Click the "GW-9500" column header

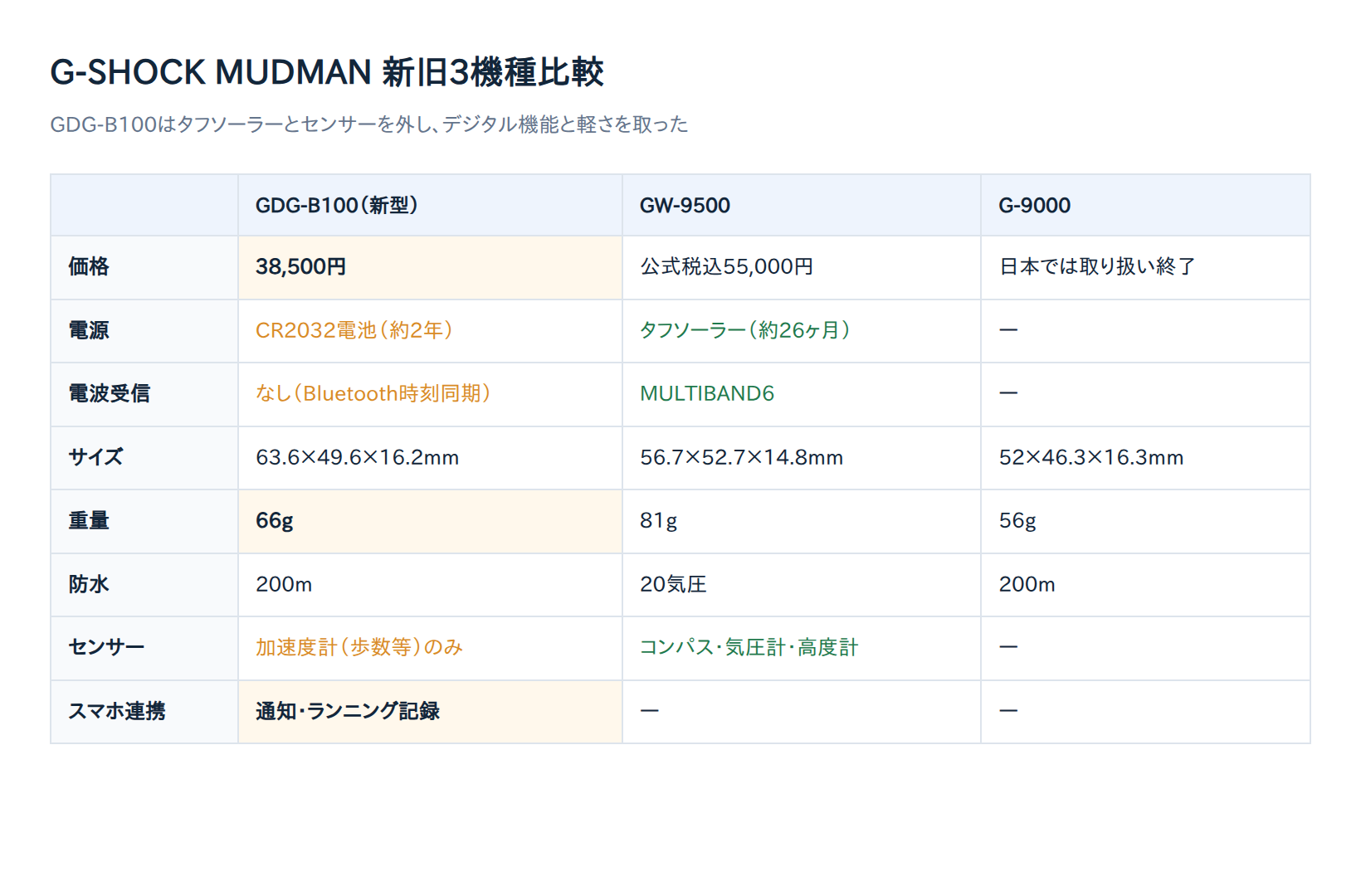coord(802,205)
